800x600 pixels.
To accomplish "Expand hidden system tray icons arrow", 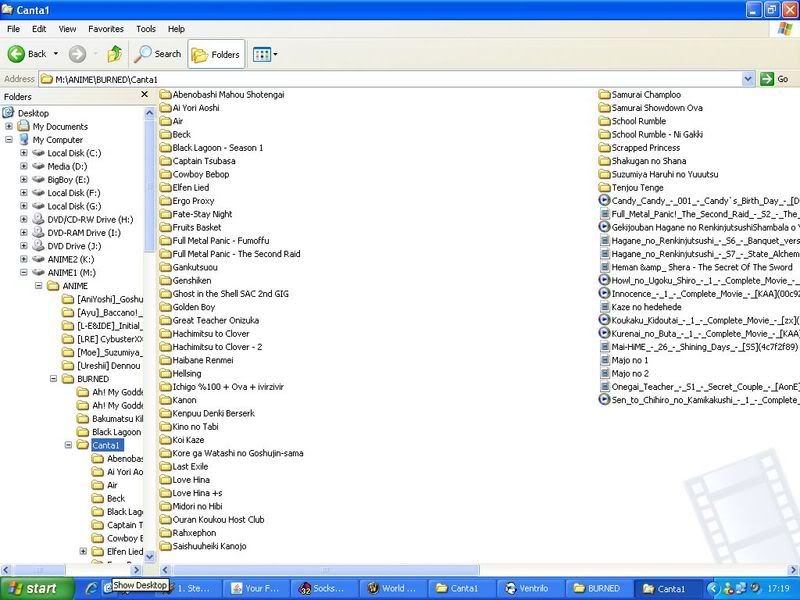I will [x=714, y=588].
